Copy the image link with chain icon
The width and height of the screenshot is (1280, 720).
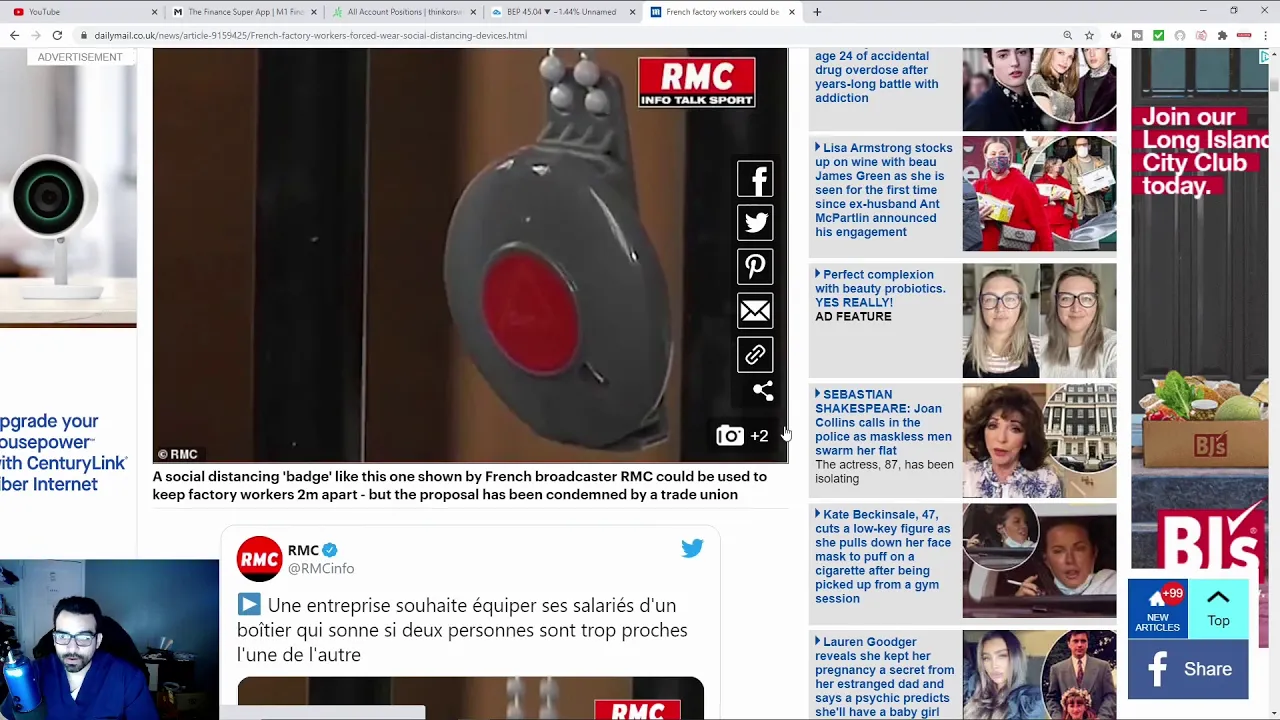coord(755,355)
